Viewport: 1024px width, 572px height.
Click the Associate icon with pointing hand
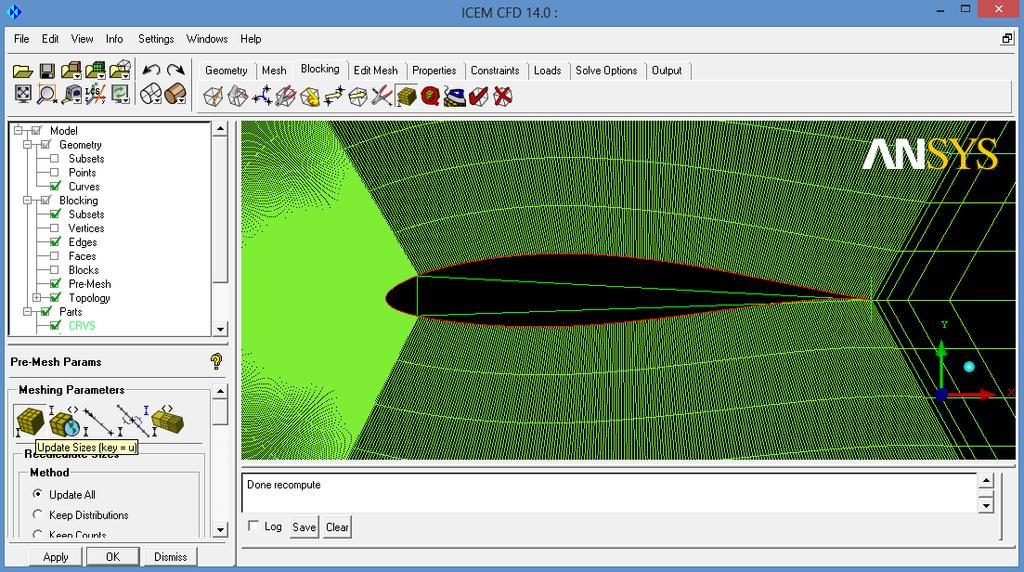pos(310,97)
